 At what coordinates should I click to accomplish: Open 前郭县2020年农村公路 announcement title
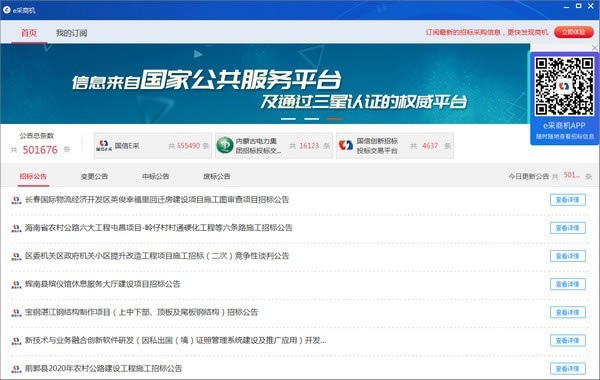click(103, 369)
